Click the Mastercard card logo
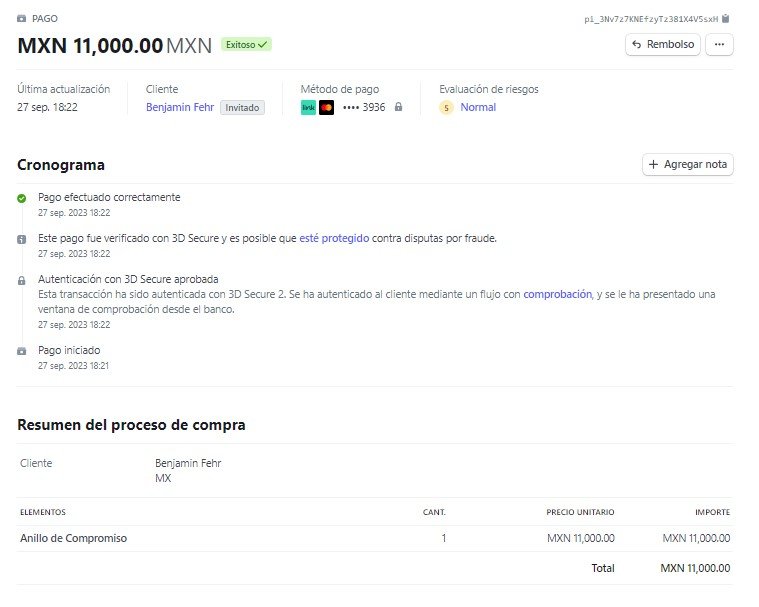The image size is (759, 607). [326, 107]
